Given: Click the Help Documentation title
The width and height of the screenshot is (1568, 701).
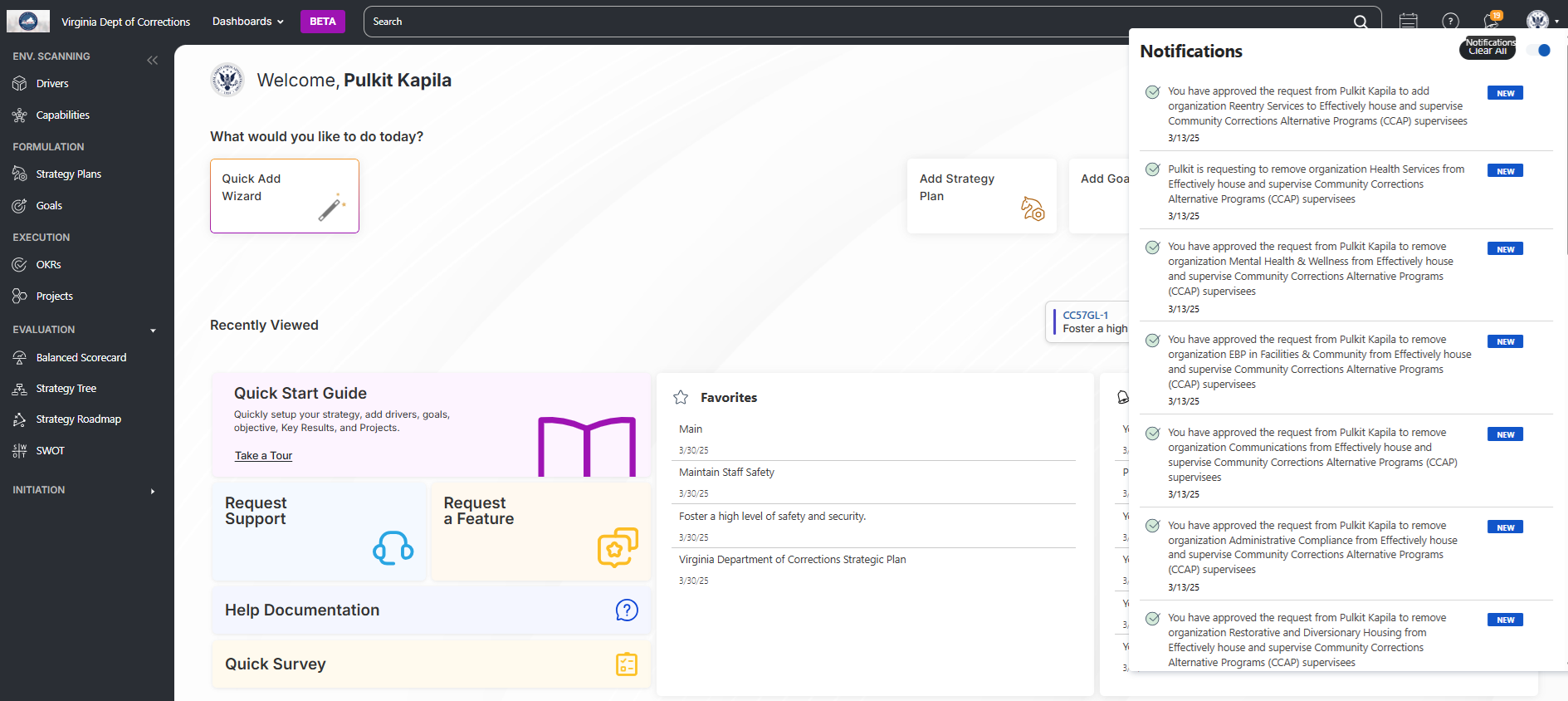Looking at the screenshot, I should [302, 610].
